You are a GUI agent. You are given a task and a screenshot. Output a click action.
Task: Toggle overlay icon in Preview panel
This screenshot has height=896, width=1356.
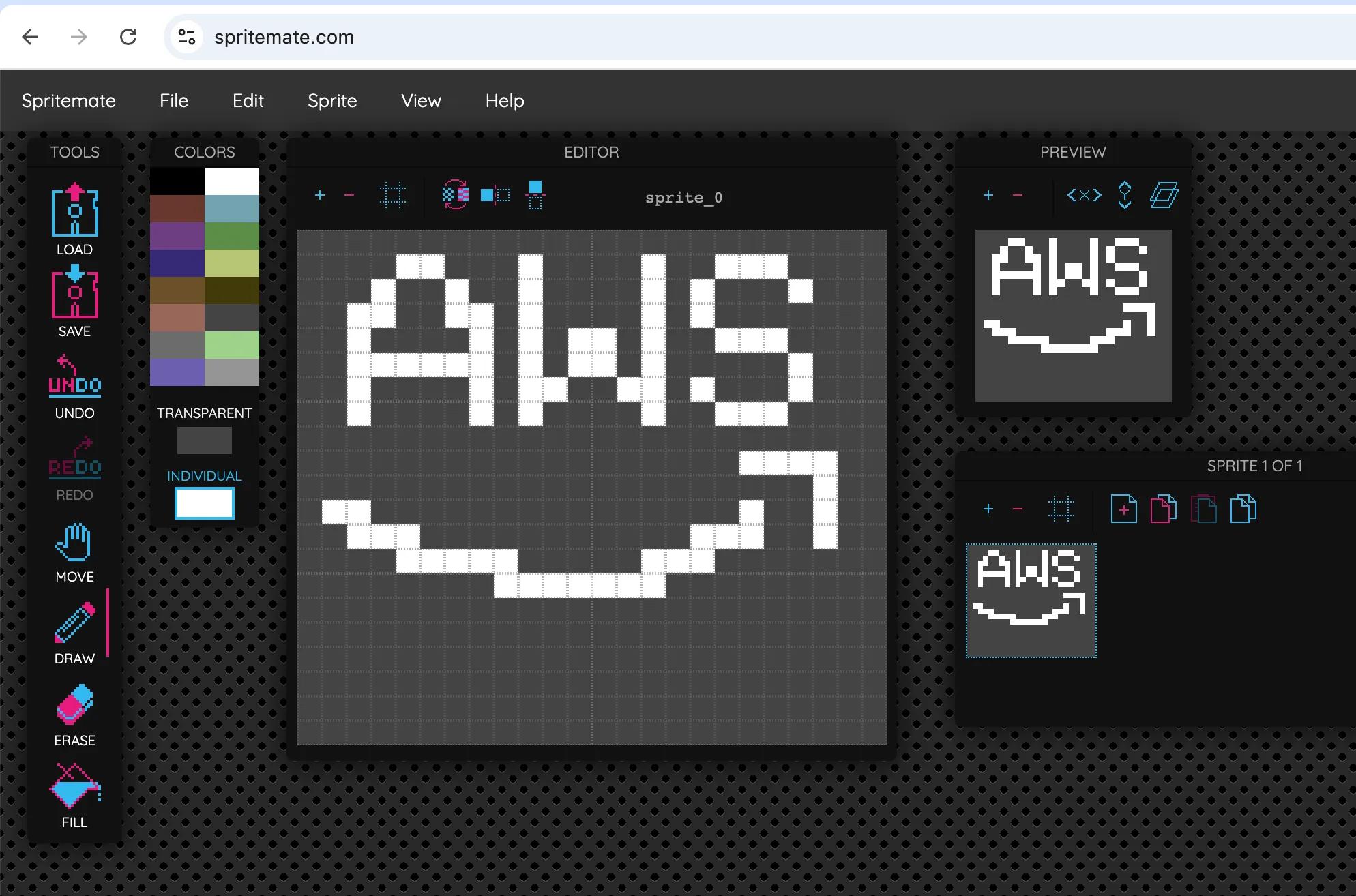[1164, 196]
